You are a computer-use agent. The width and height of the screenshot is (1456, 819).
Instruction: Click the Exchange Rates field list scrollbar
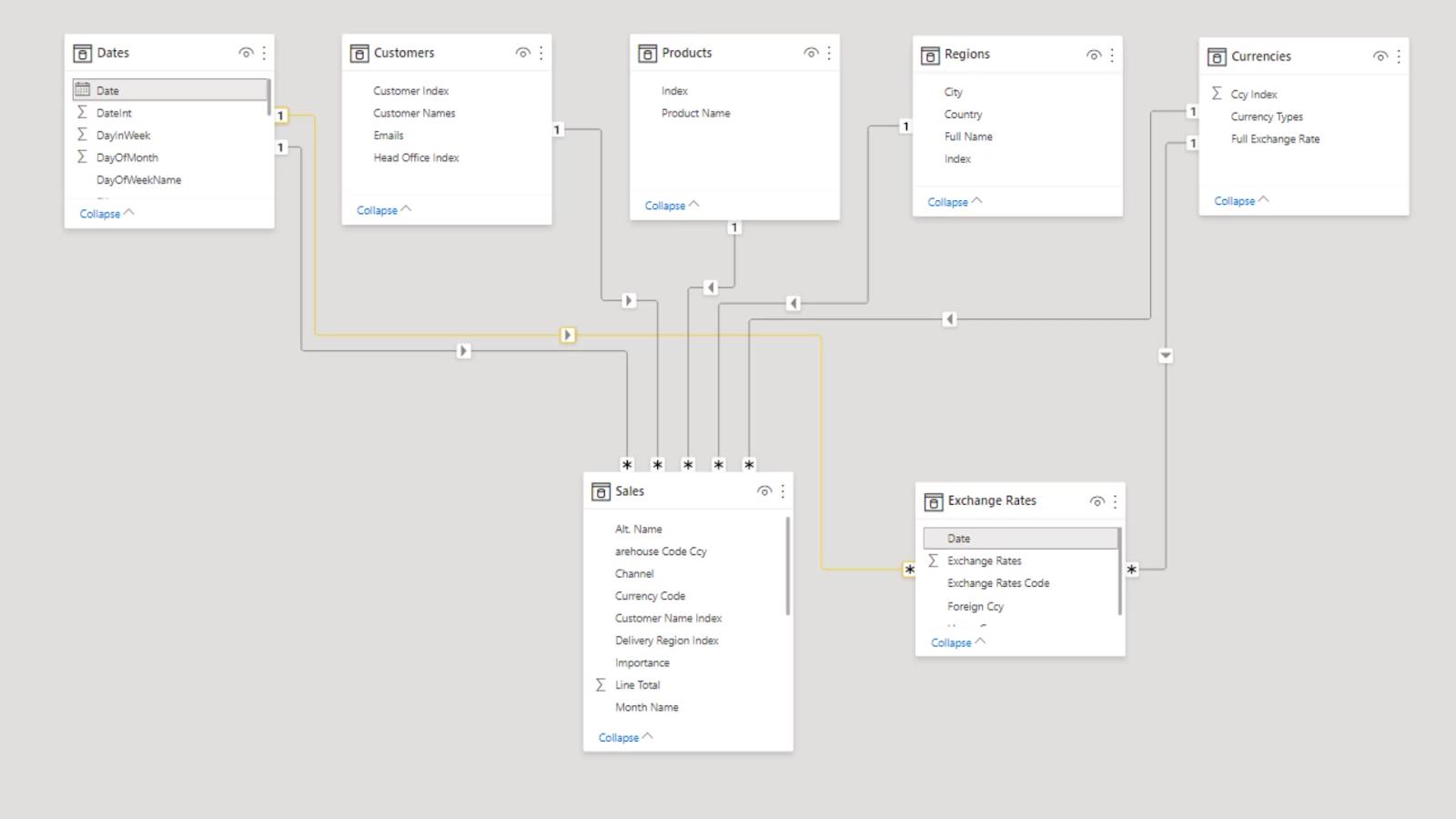click(1119, 571)
